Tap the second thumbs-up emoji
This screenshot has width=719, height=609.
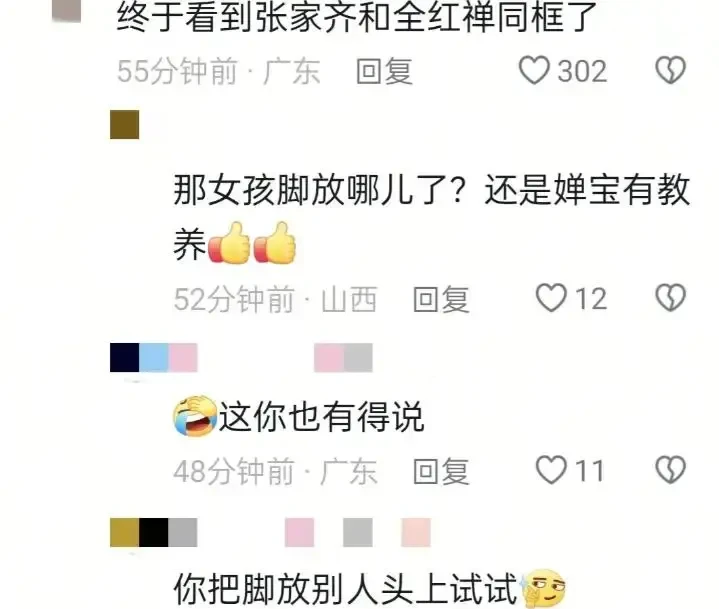coord(274,243)
